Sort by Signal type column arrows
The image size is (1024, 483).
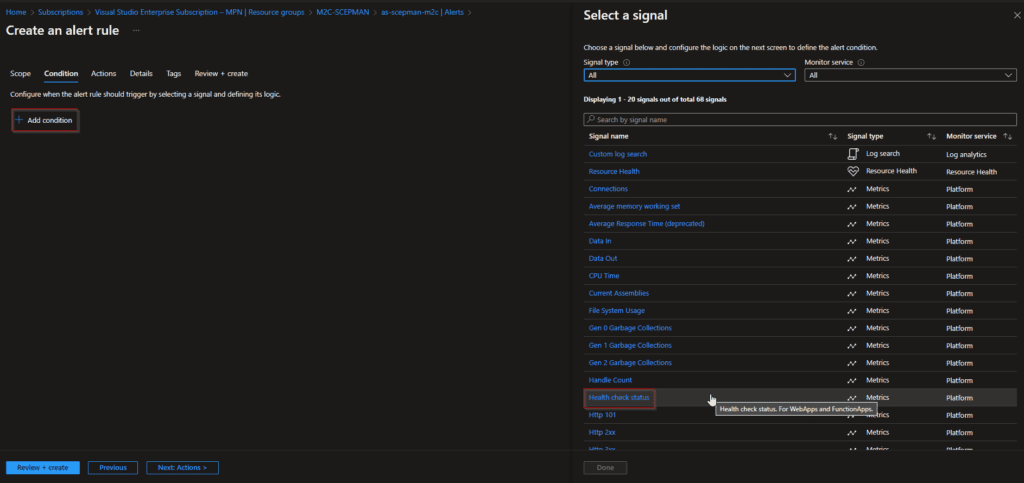tap(931, 136)
